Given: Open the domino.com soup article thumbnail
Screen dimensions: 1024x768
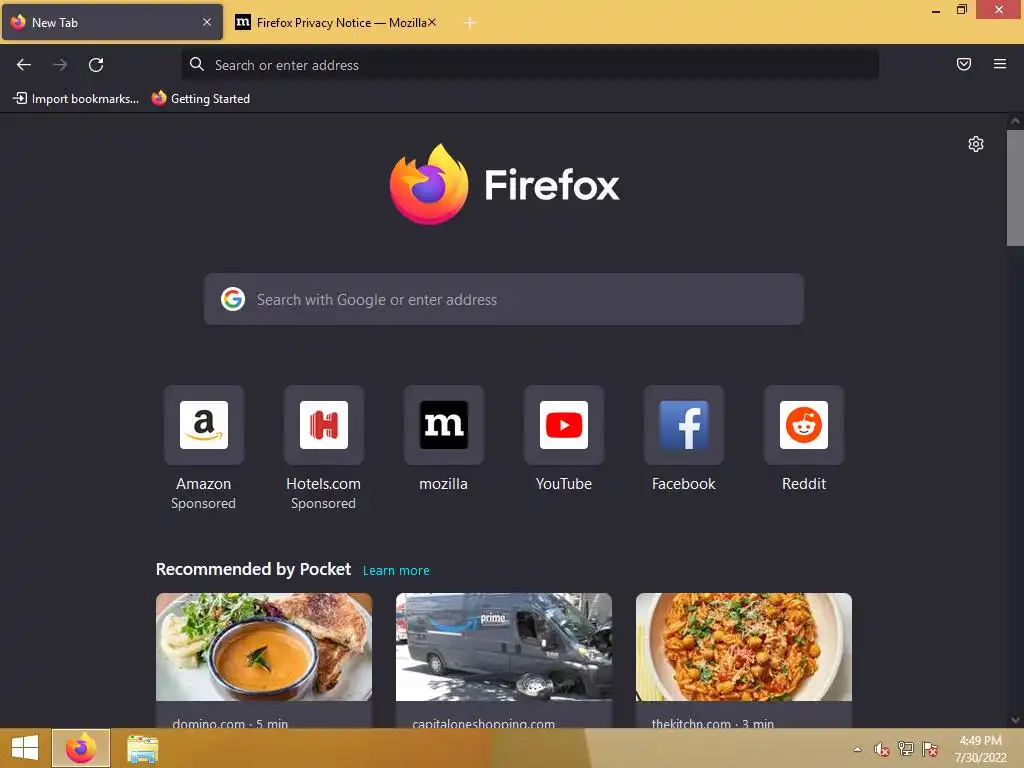Looking at the screenshot, I should click(264, 647).
